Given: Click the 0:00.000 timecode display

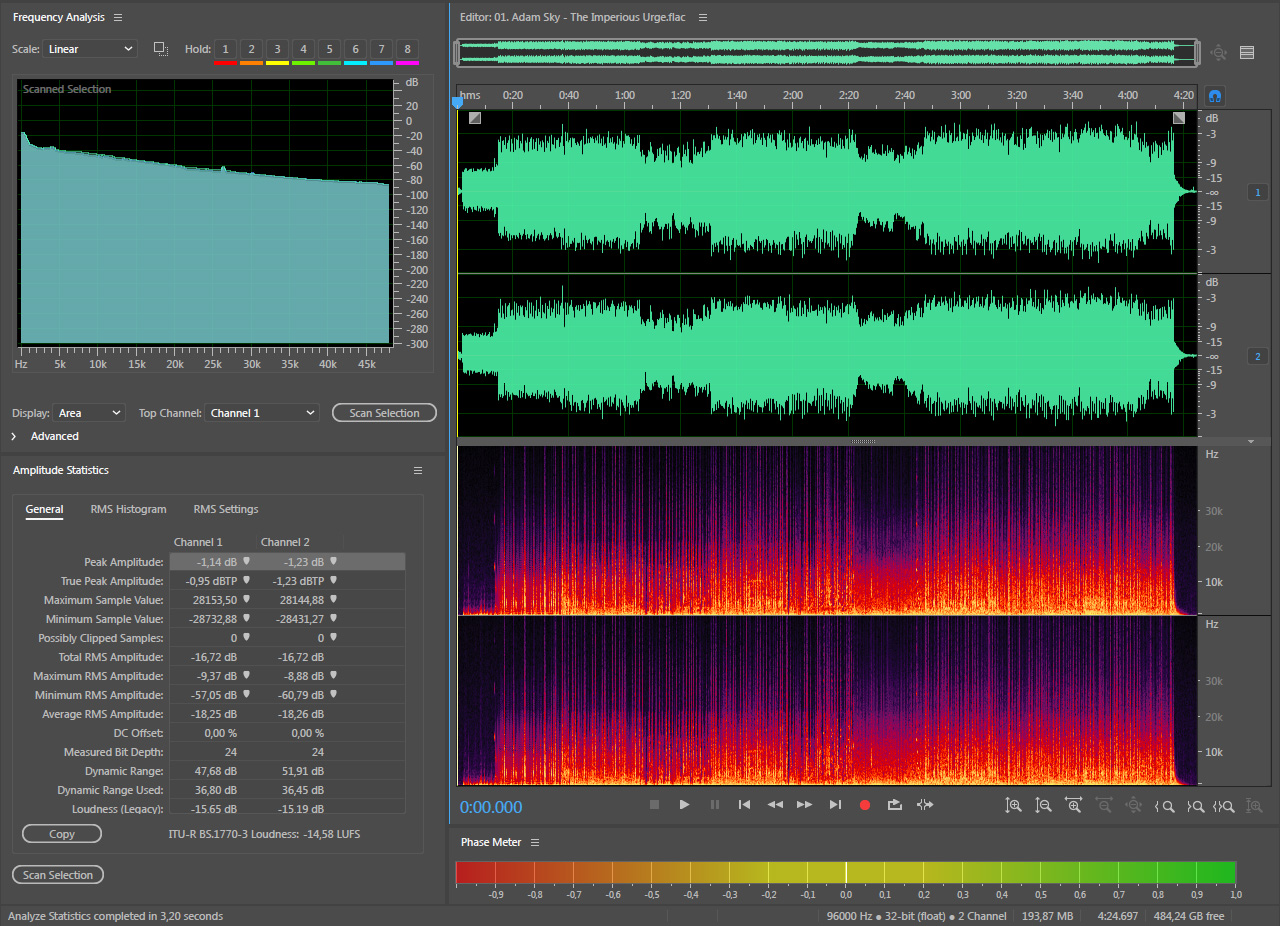Looking at the screenshot, I should (491, 808).
